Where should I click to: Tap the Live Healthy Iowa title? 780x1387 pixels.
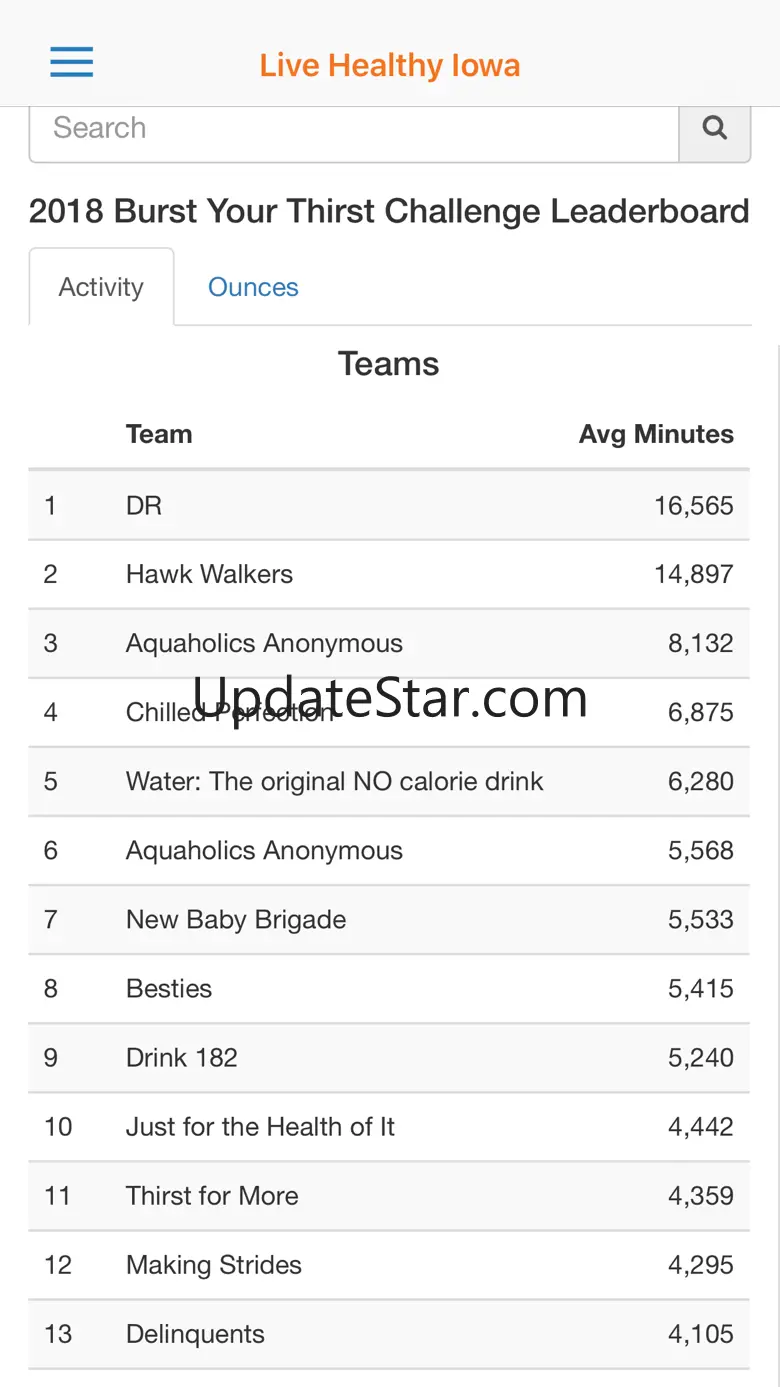(390, 66)
